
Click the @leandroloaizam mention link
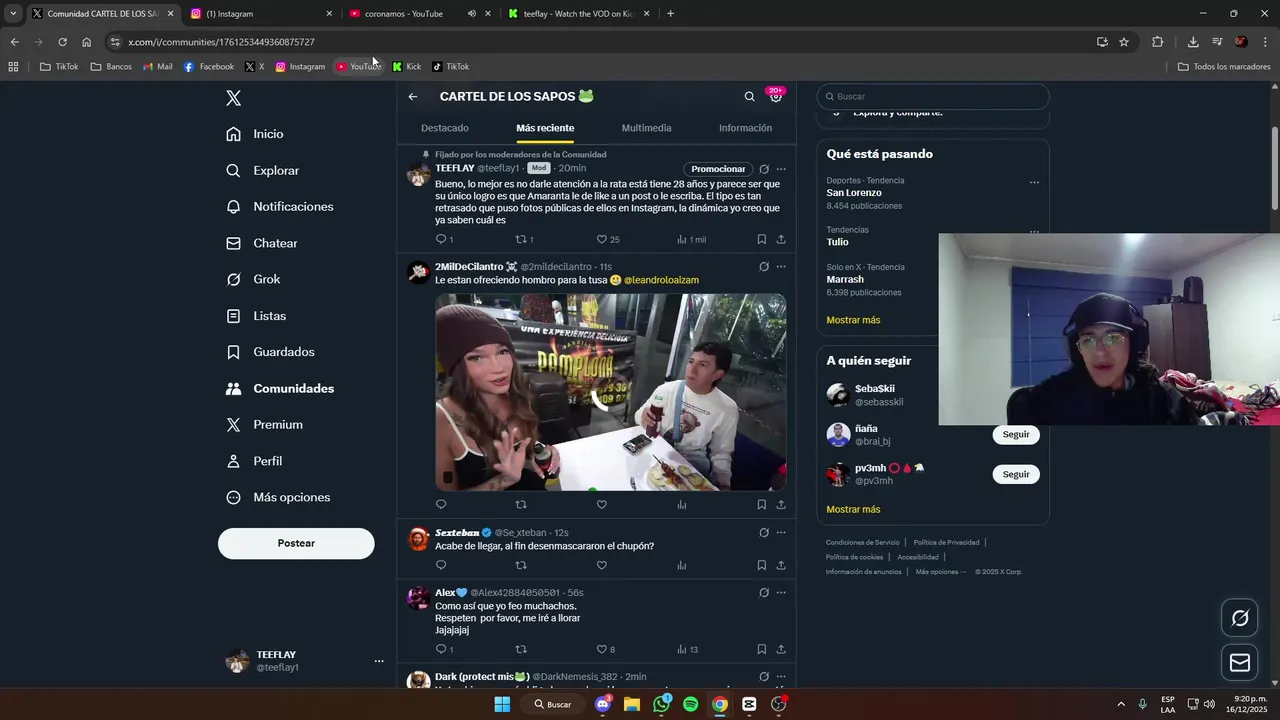(661, 280)
